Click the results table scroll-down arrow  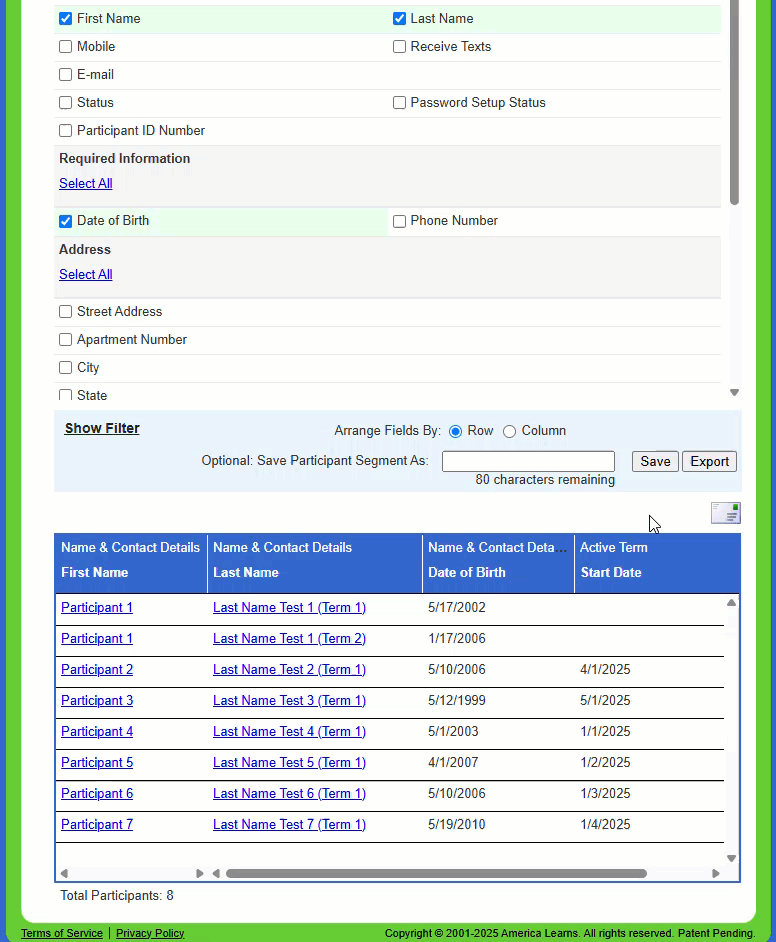(x=731, y=858)
